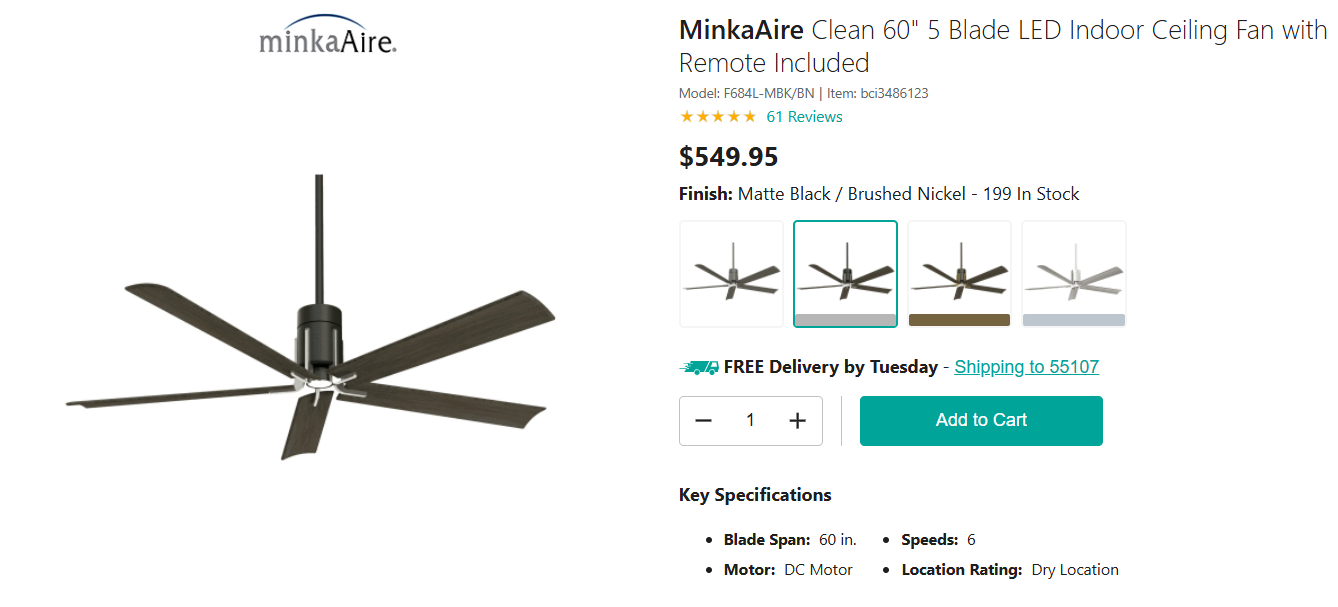Click inside the quantity input field
The width and height of the screenshot is (1338, 607).
click(750, 420)
